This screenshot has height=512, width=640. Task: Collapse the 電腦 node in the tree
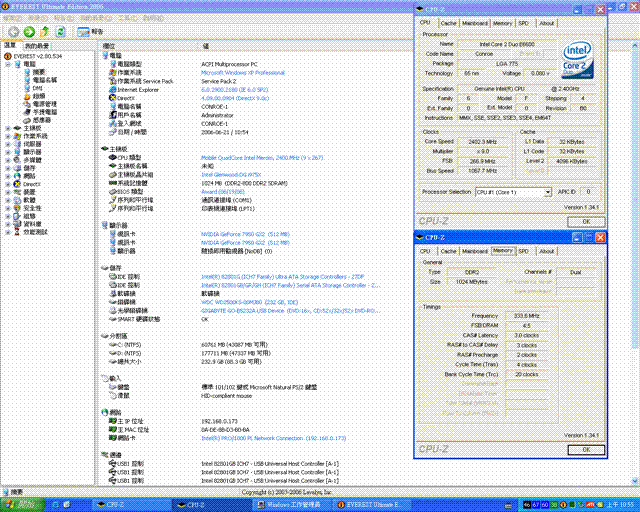pyautogui.click(x=8, y=64)
